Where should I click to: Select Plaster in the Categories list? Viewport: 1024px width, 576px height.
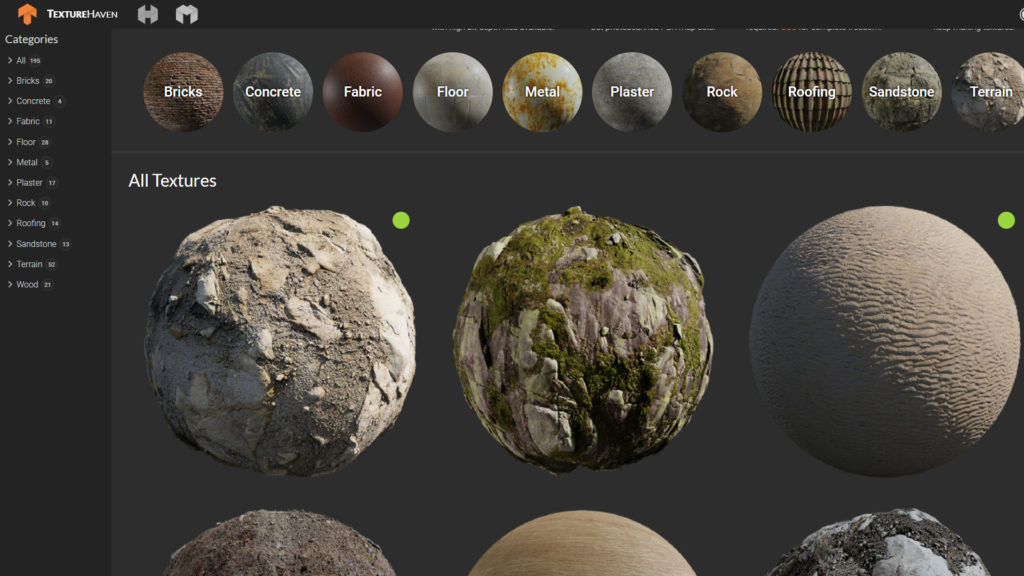(x=29, y=183)
